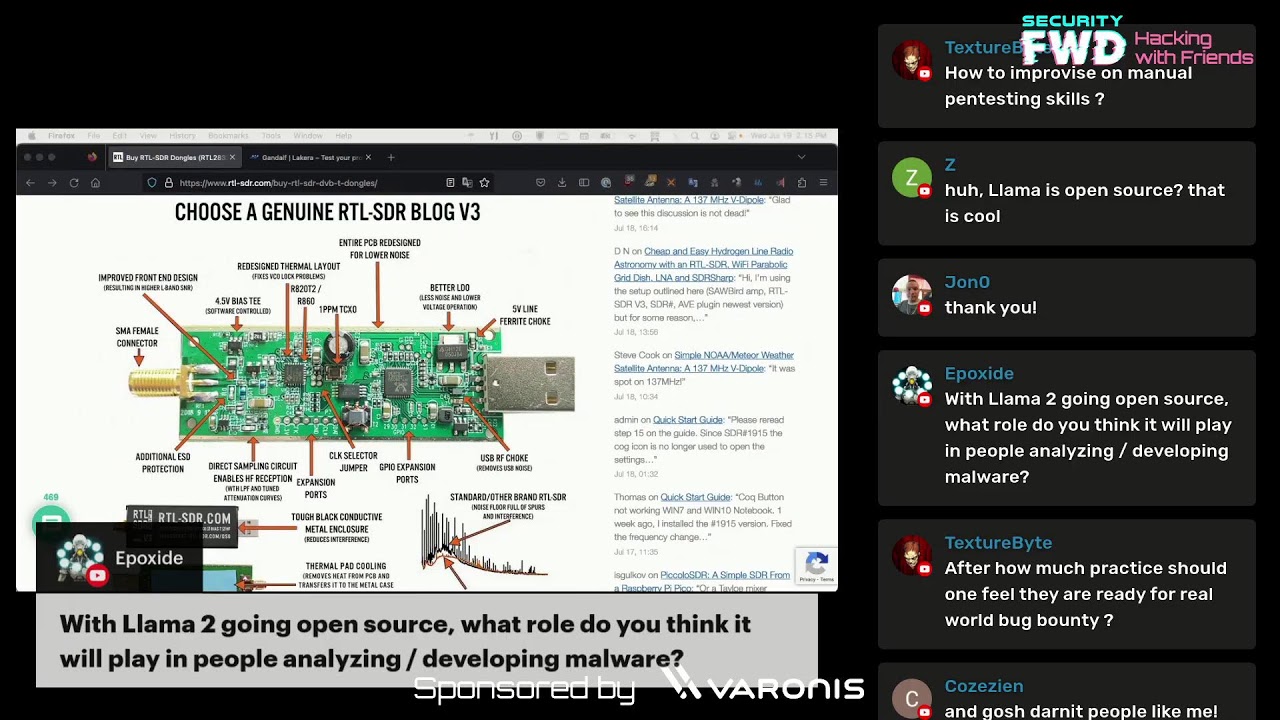Switch to the Buy RTL-SDR Dongles tab
1280x720 pixels.
click(174, 157)
